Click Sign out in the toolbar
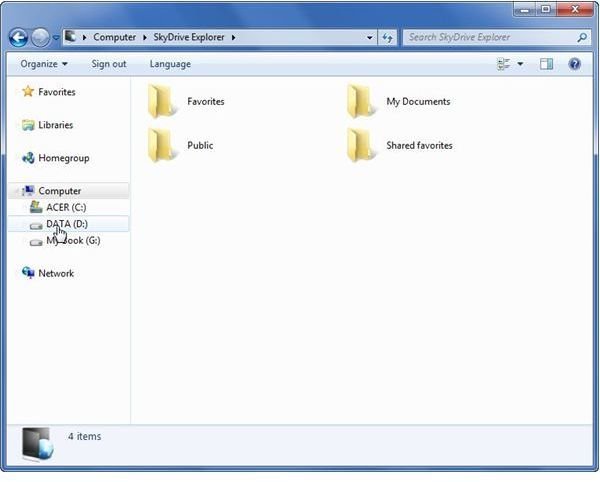The image size is (600, 482). 109,64
